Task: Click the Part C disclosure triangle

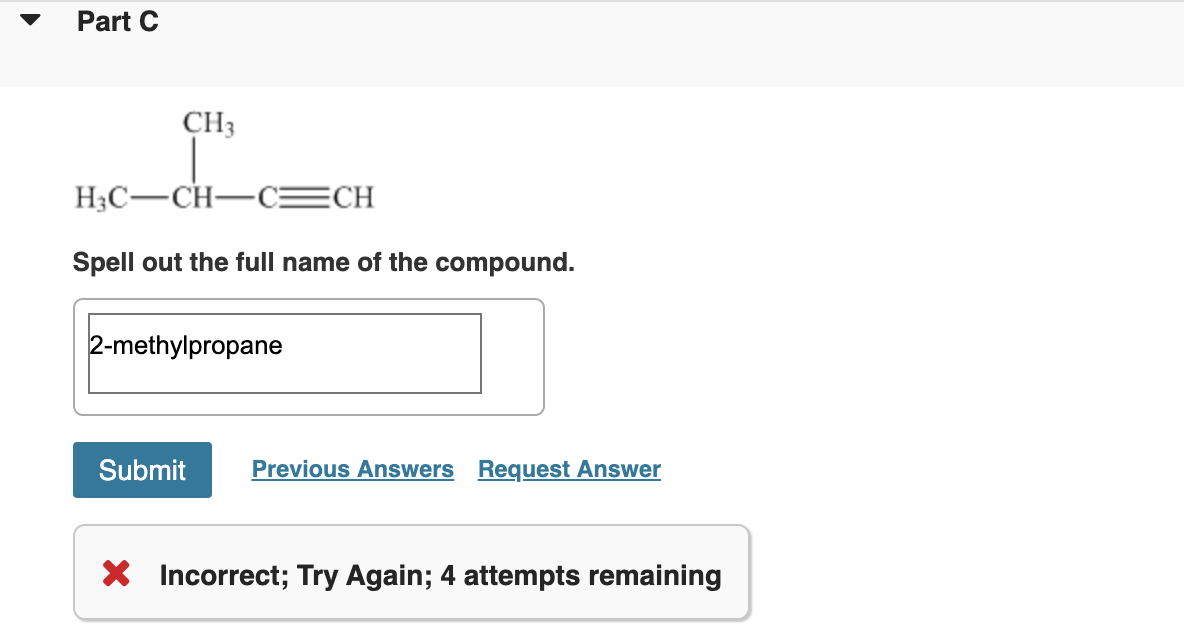Action: tap(29, 18)
